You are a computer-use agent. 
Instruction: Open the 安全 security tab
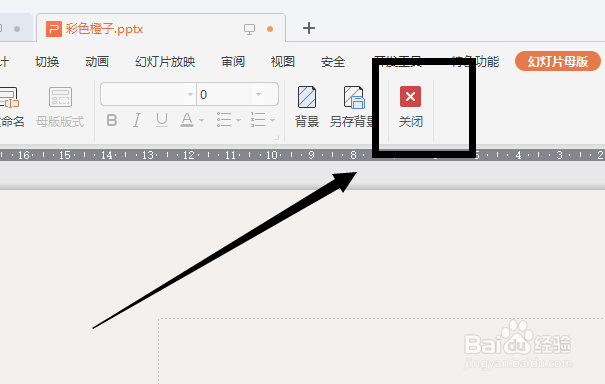tap(333, 62)
